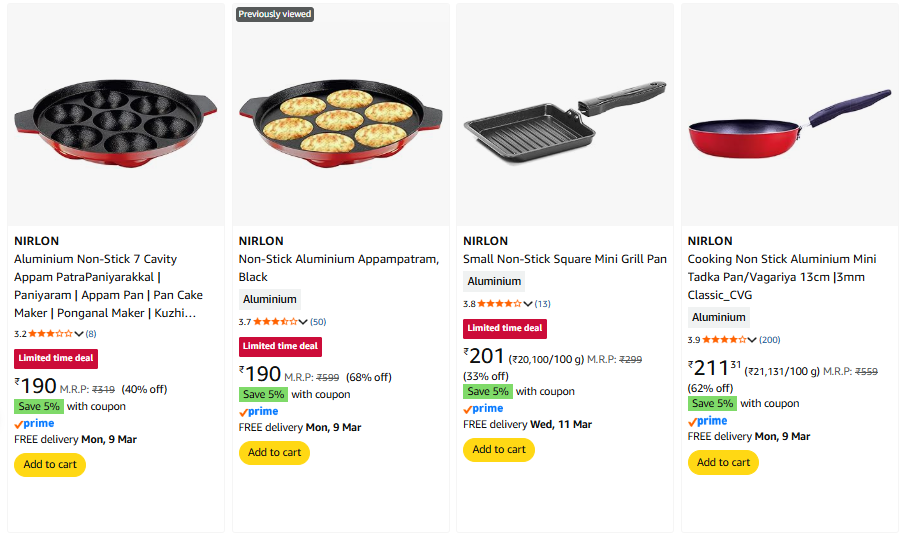The height and width of the screenshot is (539, 902).
Task: Expand rating popover for the 3.8-star Grill Pan
Action: click(528, 304)
